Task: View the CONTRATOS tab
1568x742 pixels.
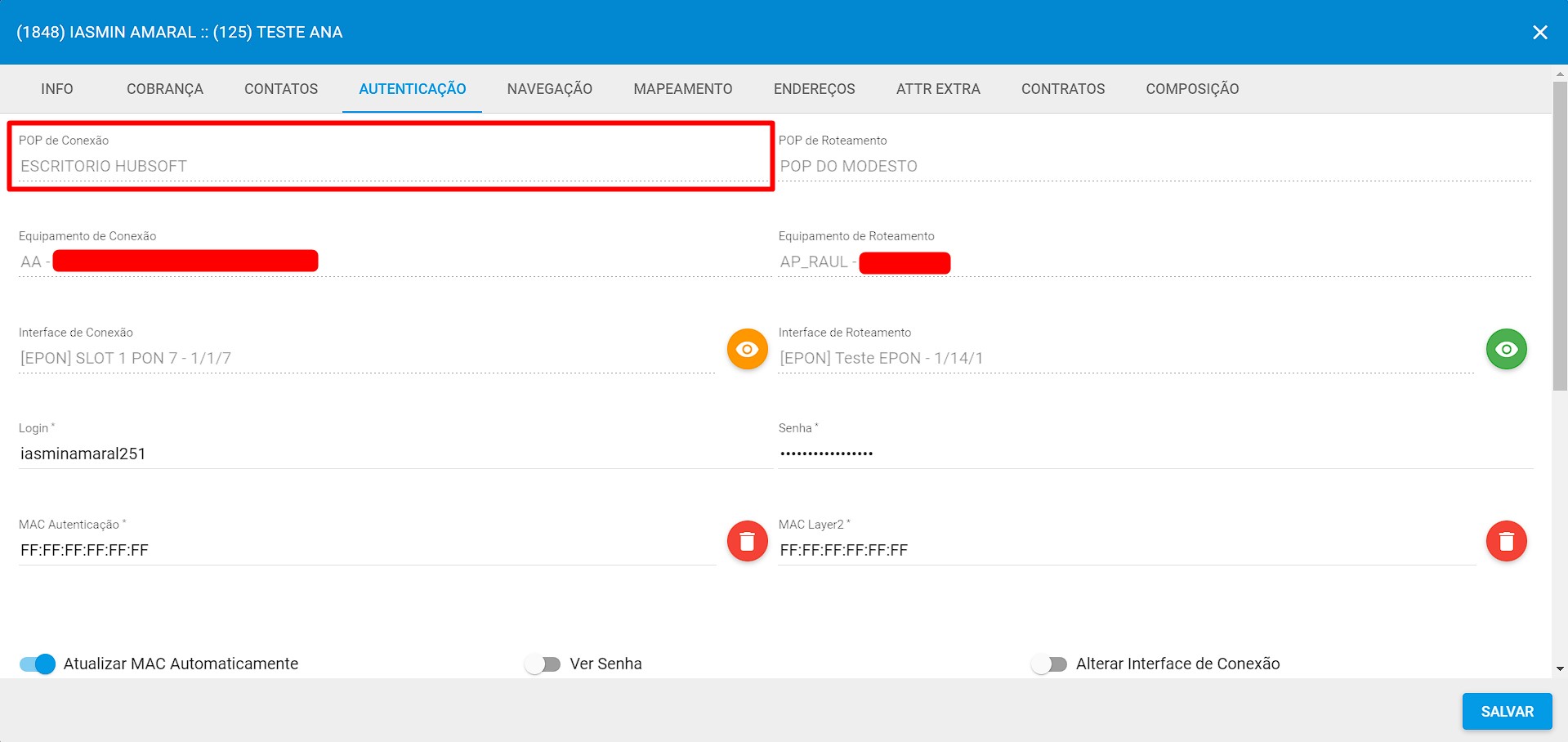Action: pyautogui.click(x=1063, y=89)
